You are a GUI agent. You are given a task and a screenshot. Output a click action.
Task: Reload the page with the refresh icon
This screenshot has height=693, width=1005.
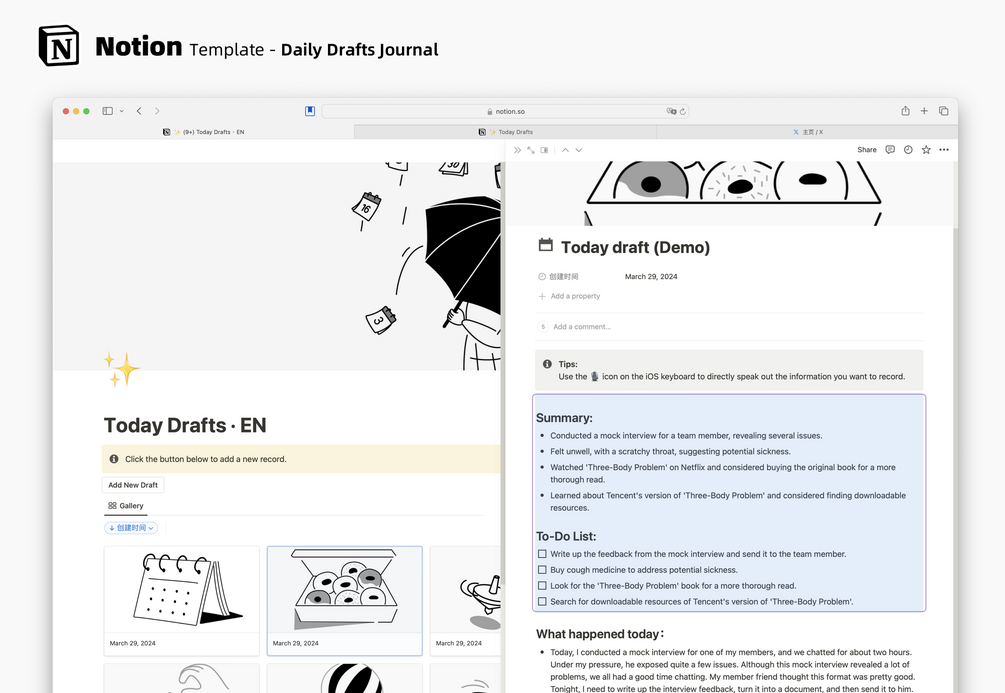point(683,111)
